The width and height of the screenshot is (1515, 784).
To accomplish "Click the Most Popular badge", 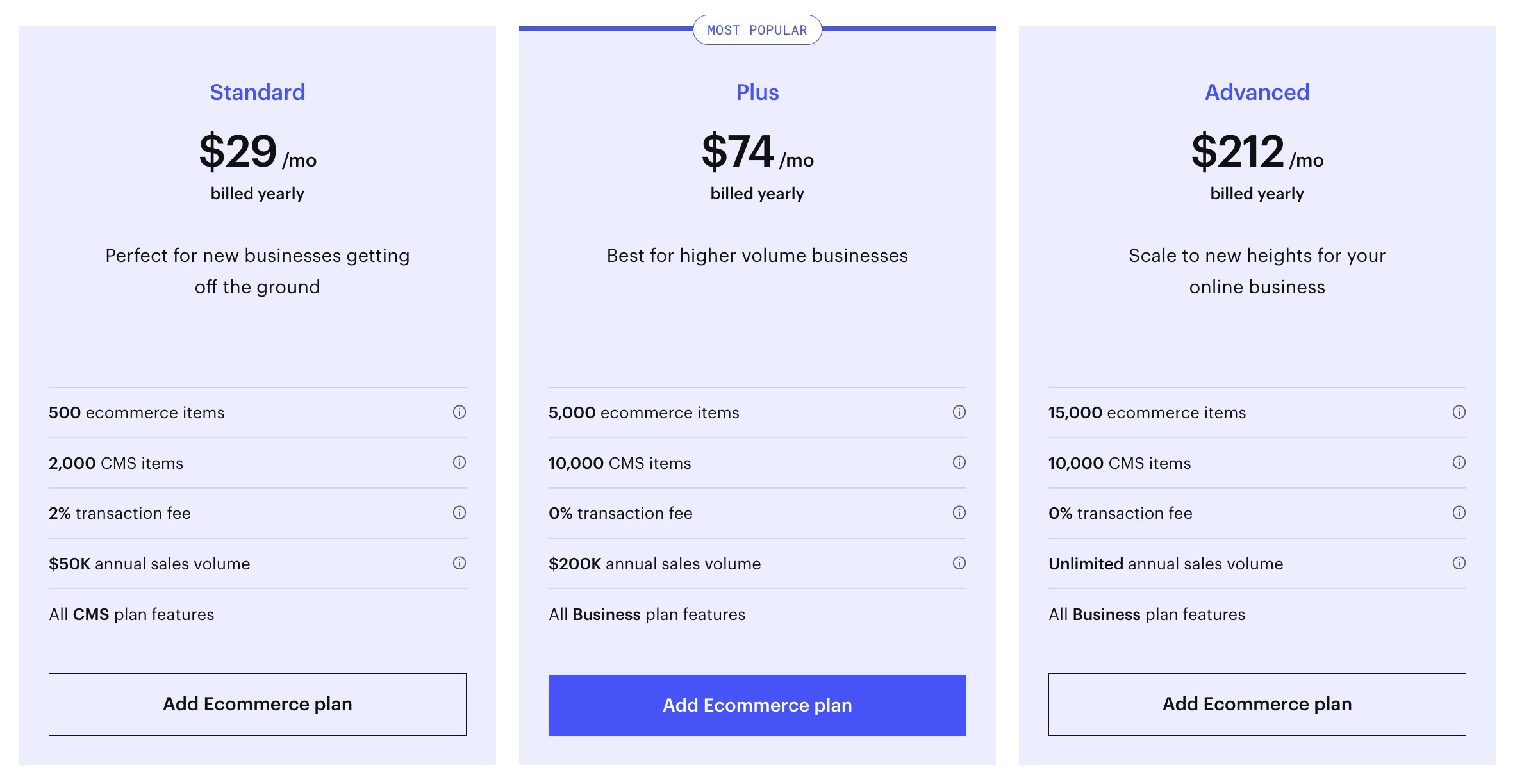I will coord(757,30).
